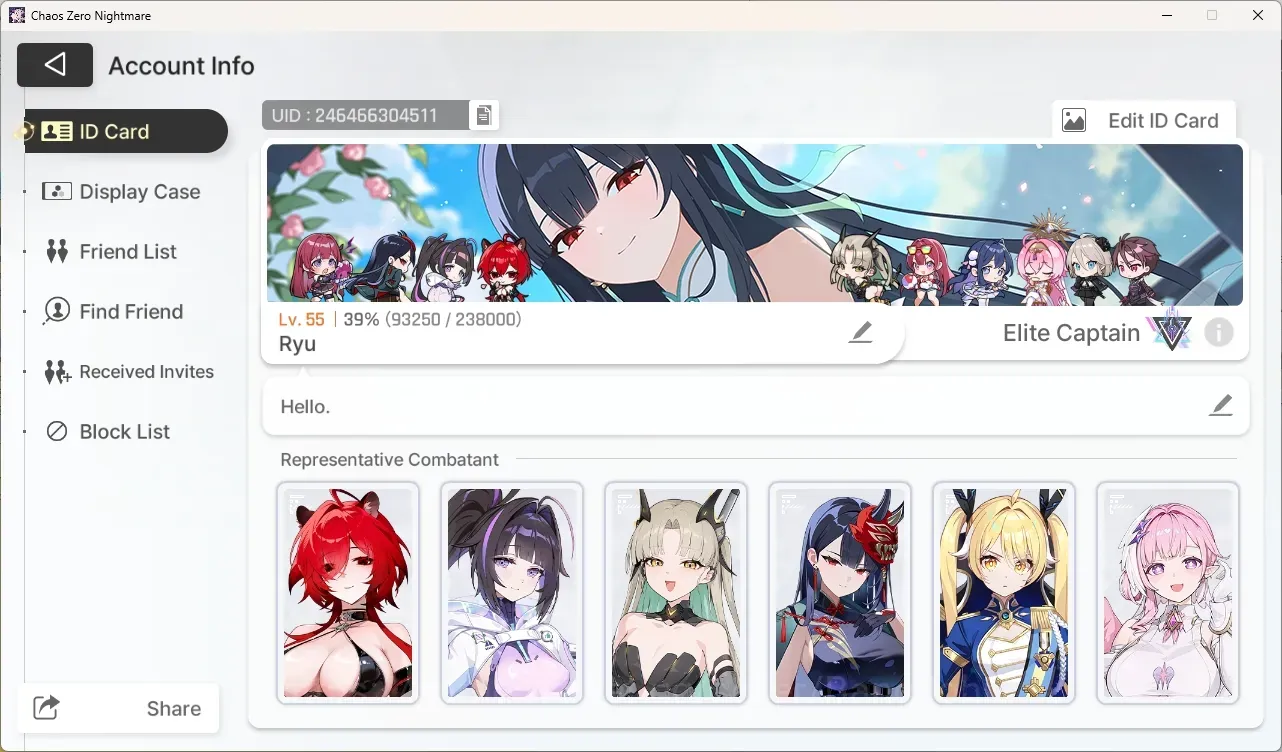Click the back arrow button
The width and height of the screenshot is (1282, 752).
55,65
